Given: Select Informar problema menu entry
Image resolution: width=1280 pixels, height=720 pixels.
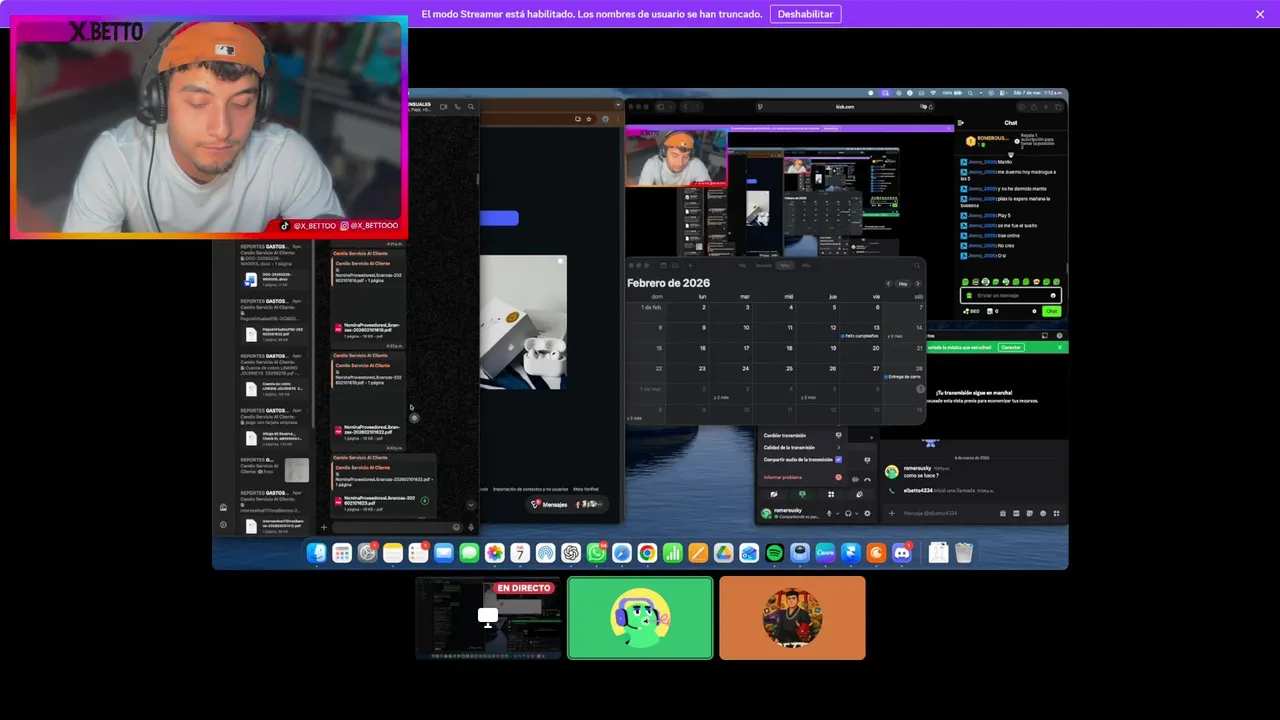Looking at the screenshot, I should [x=802, y=477].
